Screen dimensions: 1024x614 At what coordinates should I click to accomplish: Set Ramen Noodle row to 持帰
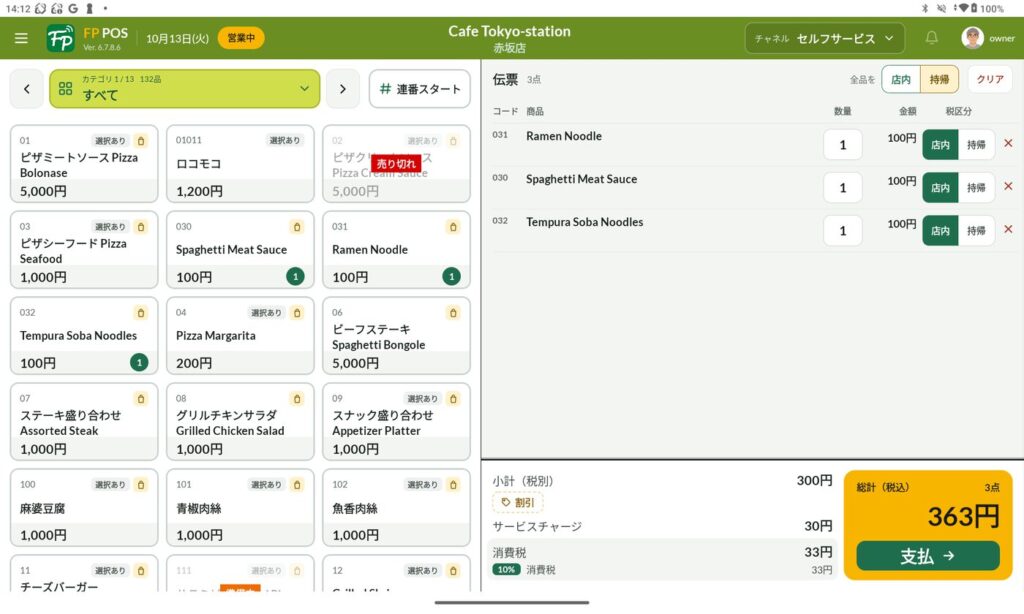[976, 144]
